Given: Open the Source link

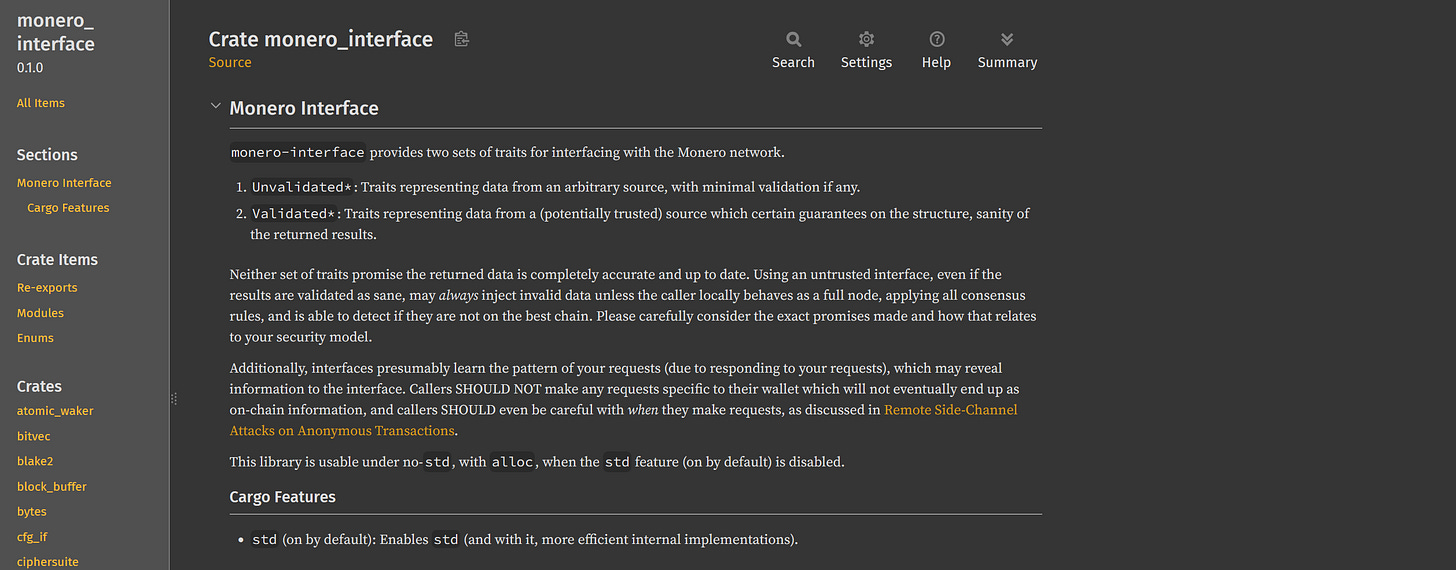Looking at the screenshot, I should click(230, 62).
